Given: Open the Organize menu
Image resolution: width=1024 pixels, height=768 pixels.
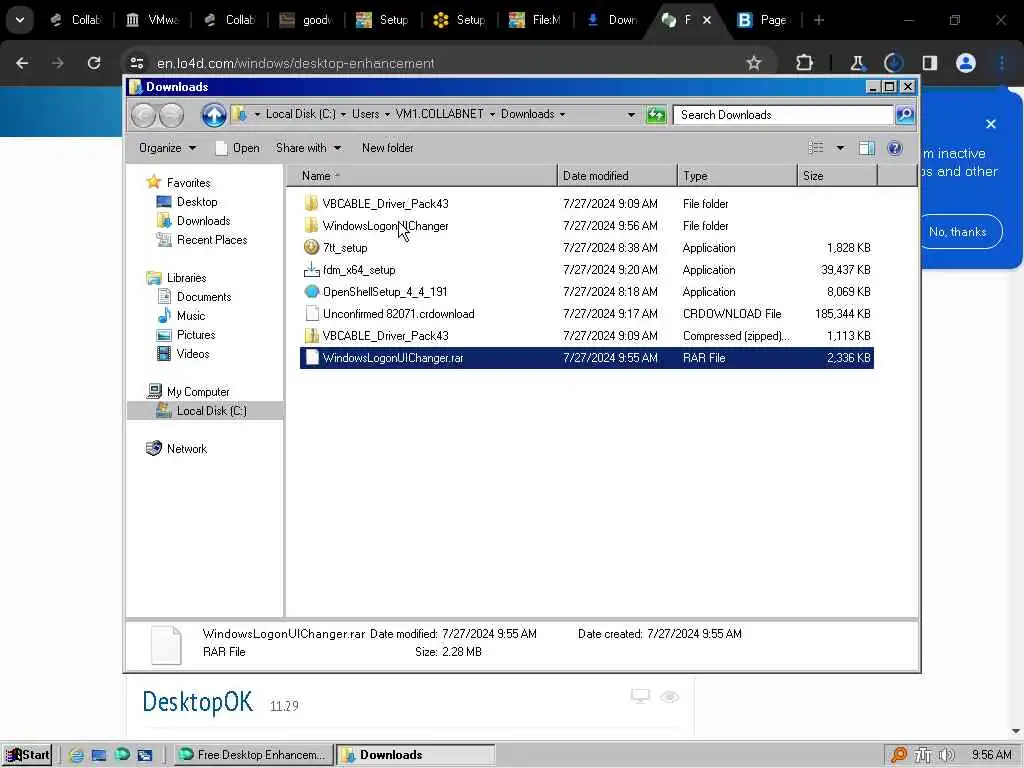Looking at the screenshot, I should (167, 148).
